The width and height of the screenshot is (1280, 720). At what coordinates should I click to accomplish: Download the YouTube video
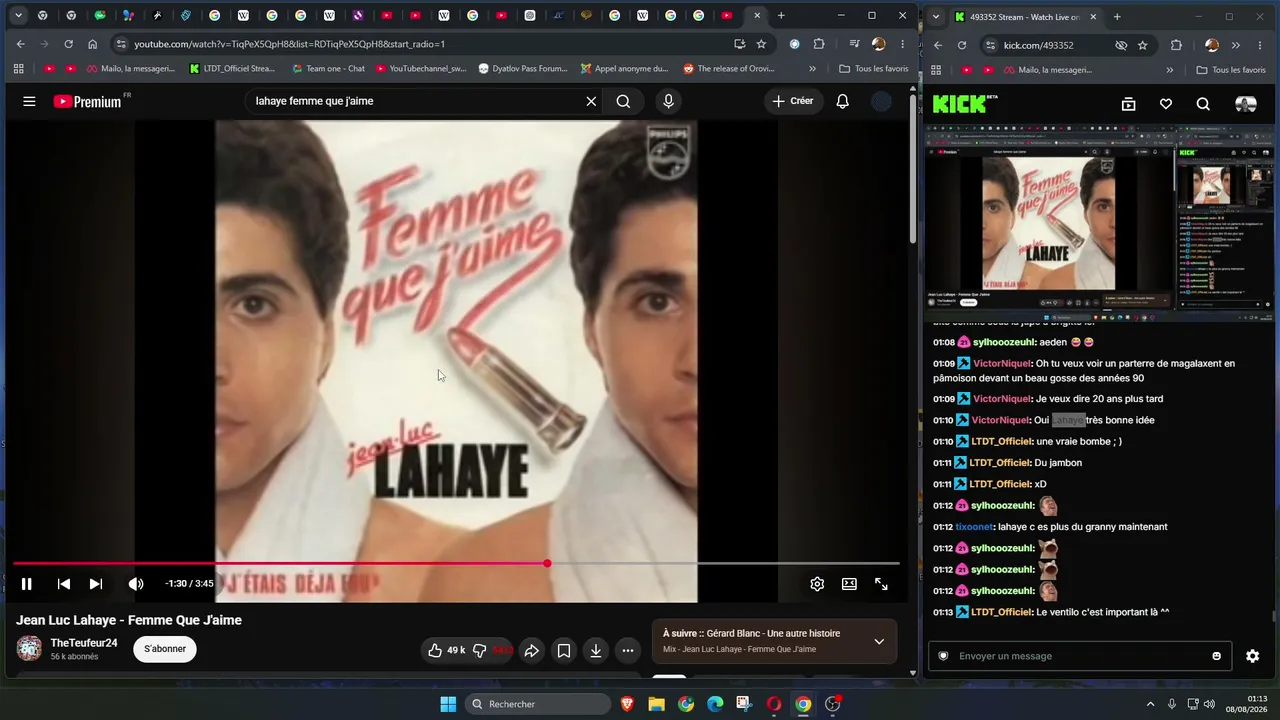(x=596, y=650)
